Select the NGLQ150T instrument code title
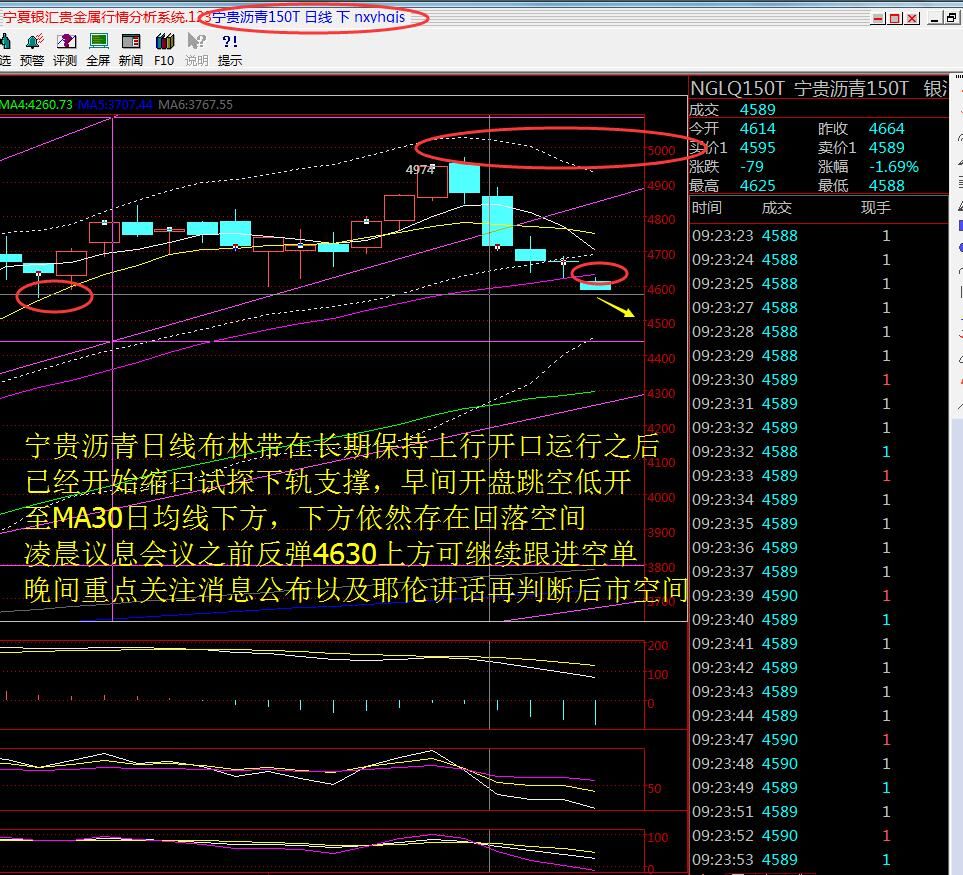This screenshot has height=875, width=963. pos(737,89)
